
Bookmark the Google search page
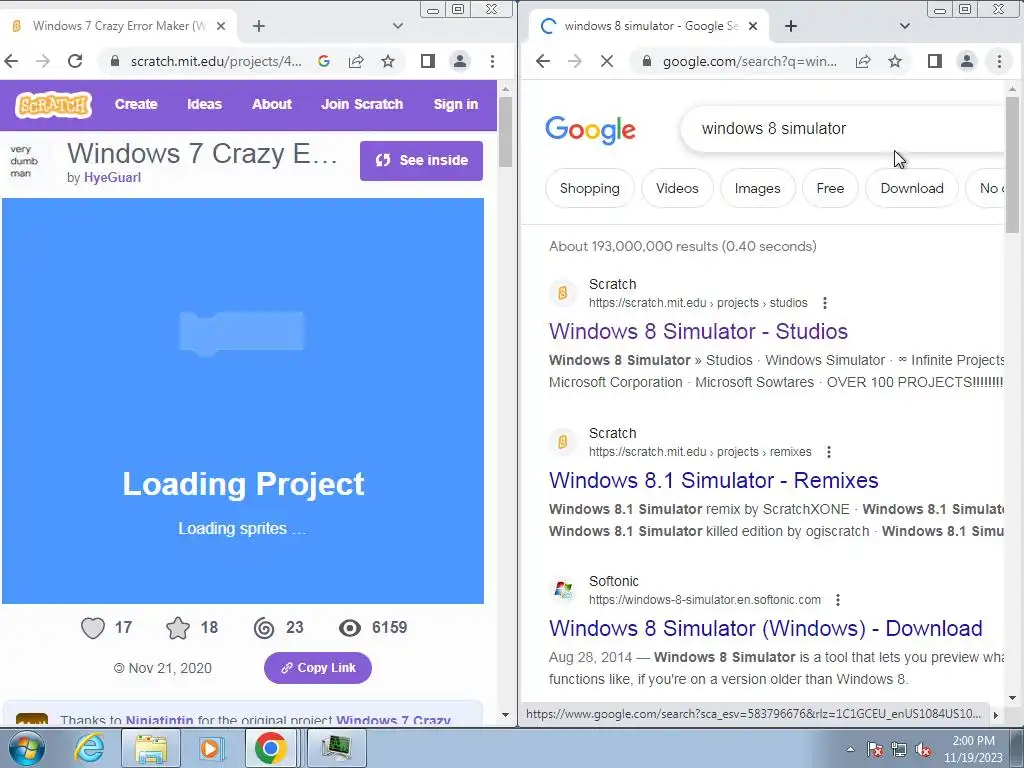[x=895, y=61]
